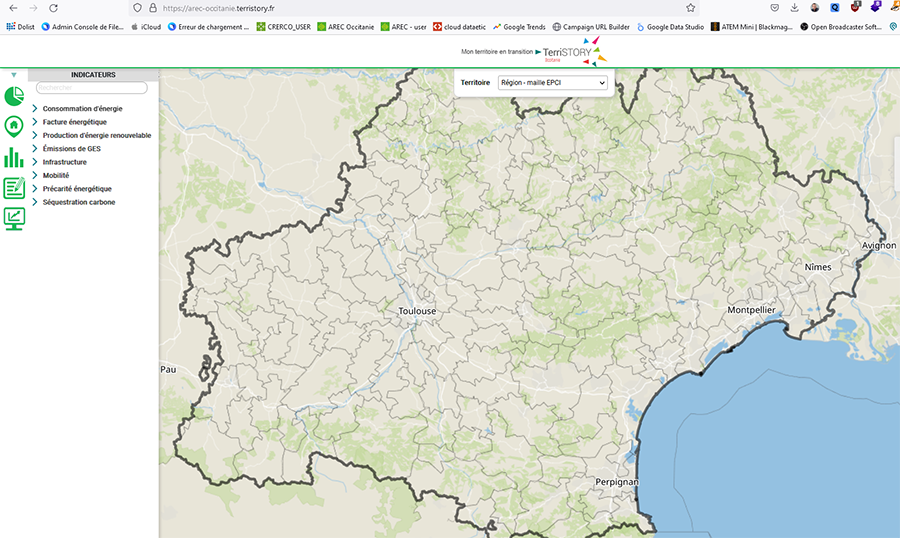Open the browser downloads icon
This screenshot has width=900, height=538.
[x=794, y=8]
